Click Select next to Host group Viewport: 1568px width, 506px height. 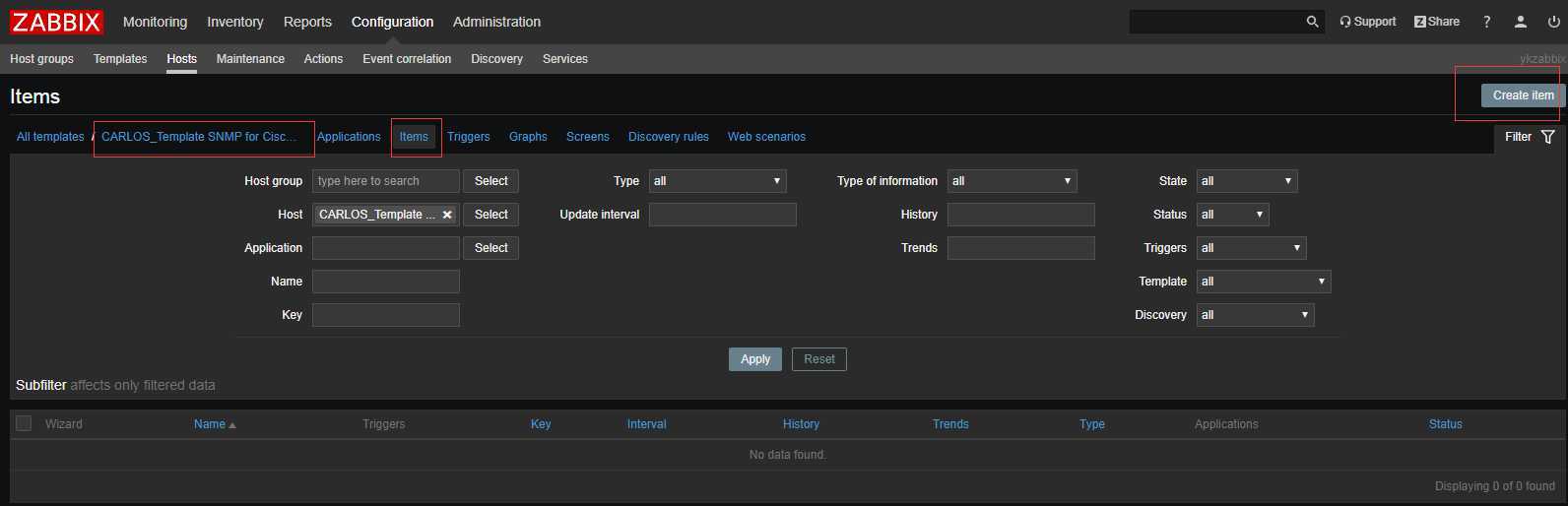pyautogui.click(x=490, y=181)
